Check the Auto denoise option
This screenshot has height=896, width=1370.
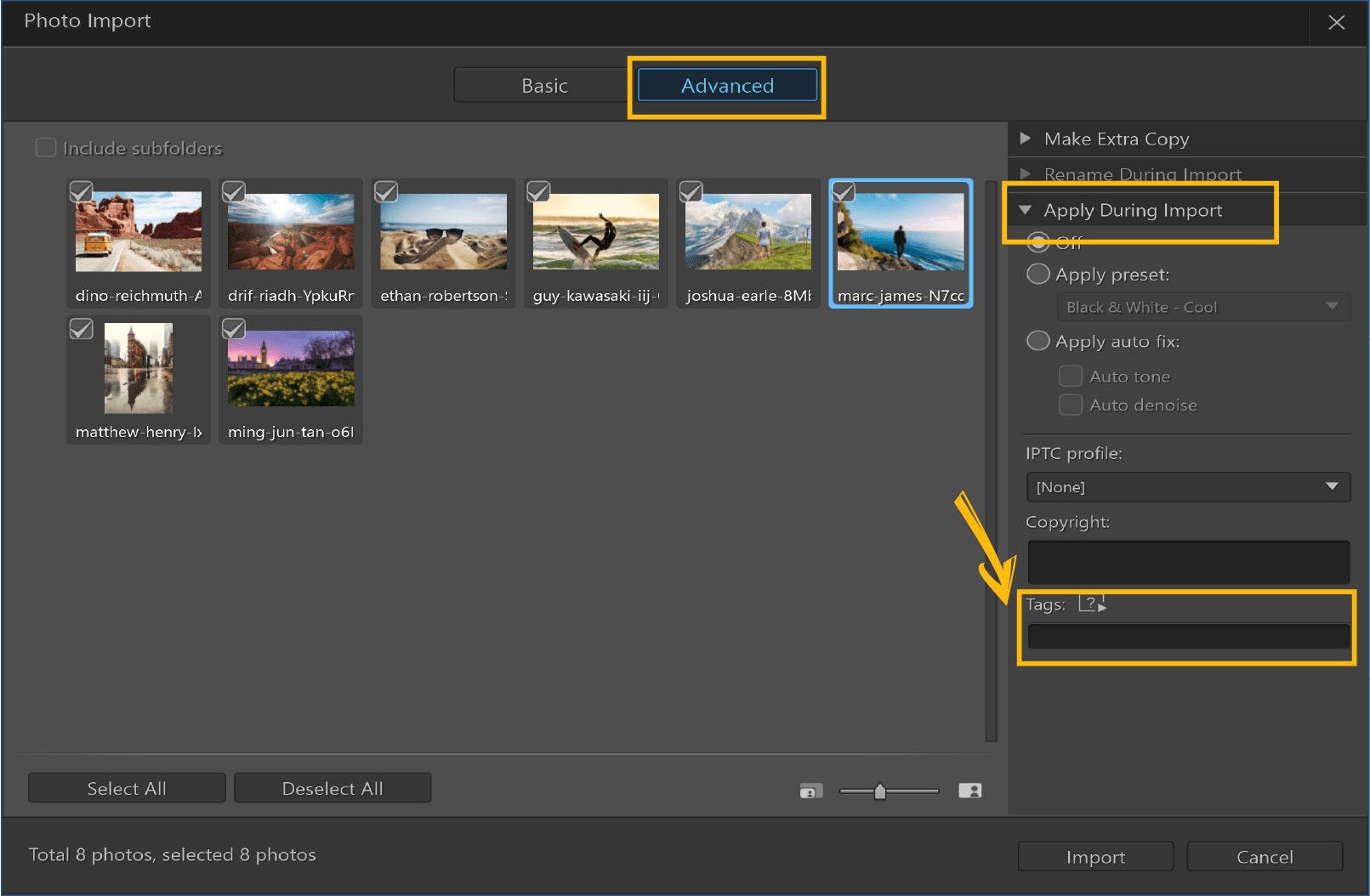coord(1071,405)
